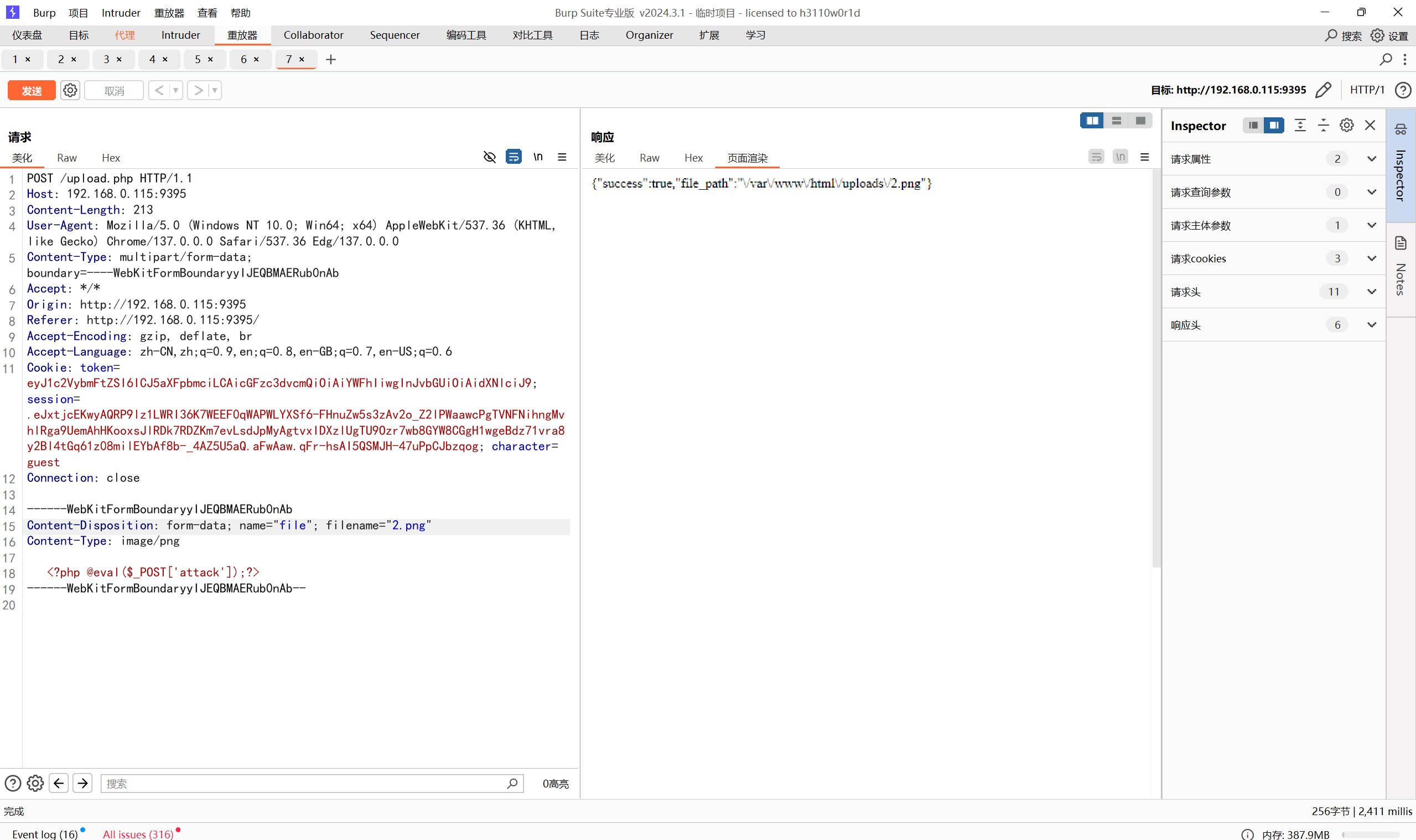The height and width of the screenshot is (840, 1416).
Task: Open Inspector settings gear
Action: pyautogui.click(x=1346, y=125)
